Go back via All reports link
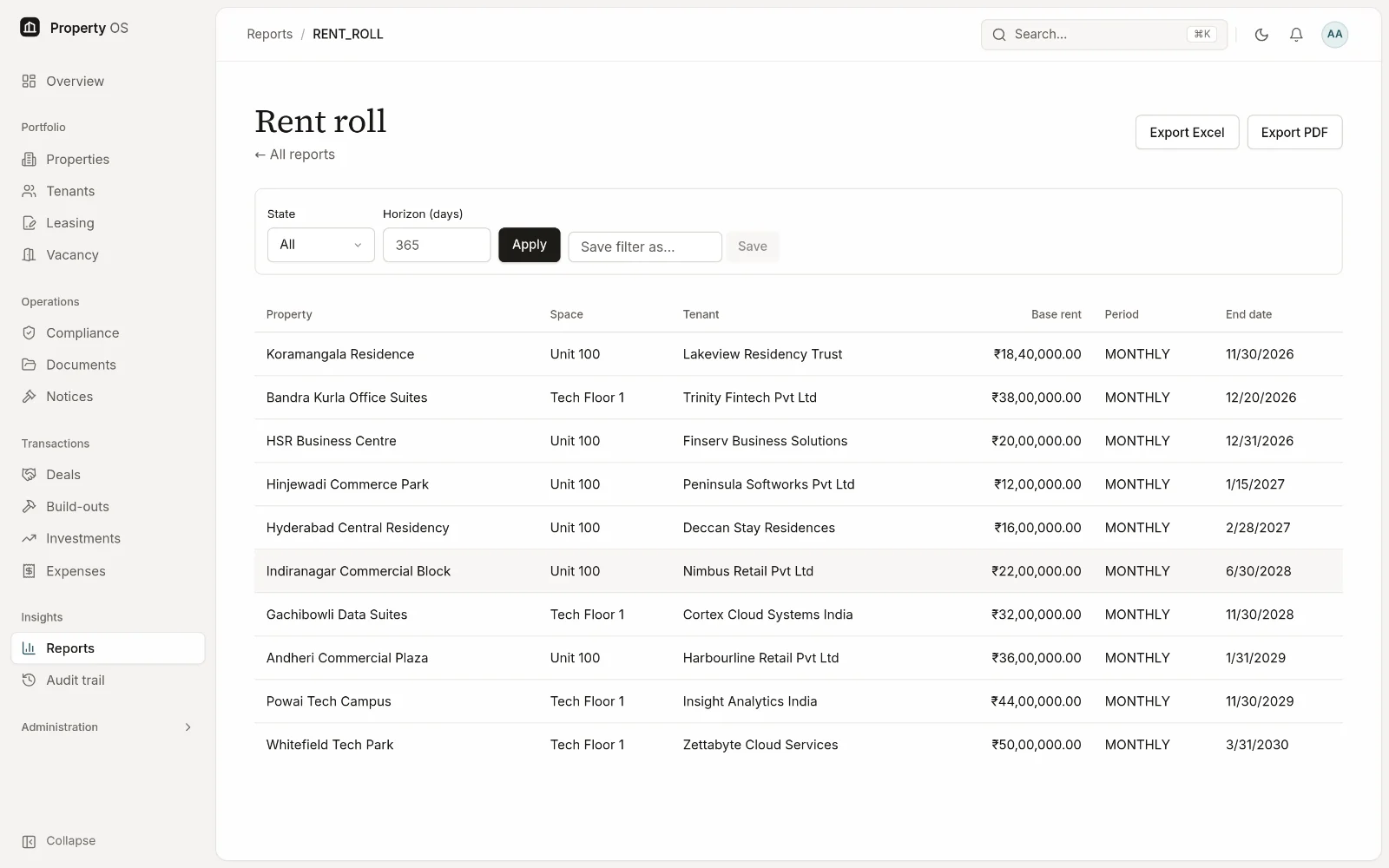The image size is (1389, 868). (x=294, y=155)
